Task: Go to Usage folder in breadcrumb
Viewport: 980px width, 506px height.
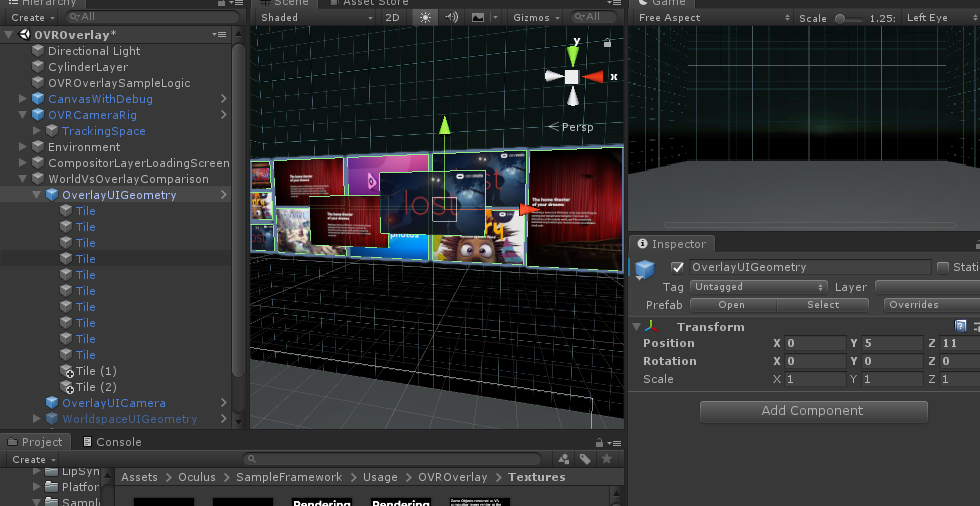Action: (x=380, y=477)
